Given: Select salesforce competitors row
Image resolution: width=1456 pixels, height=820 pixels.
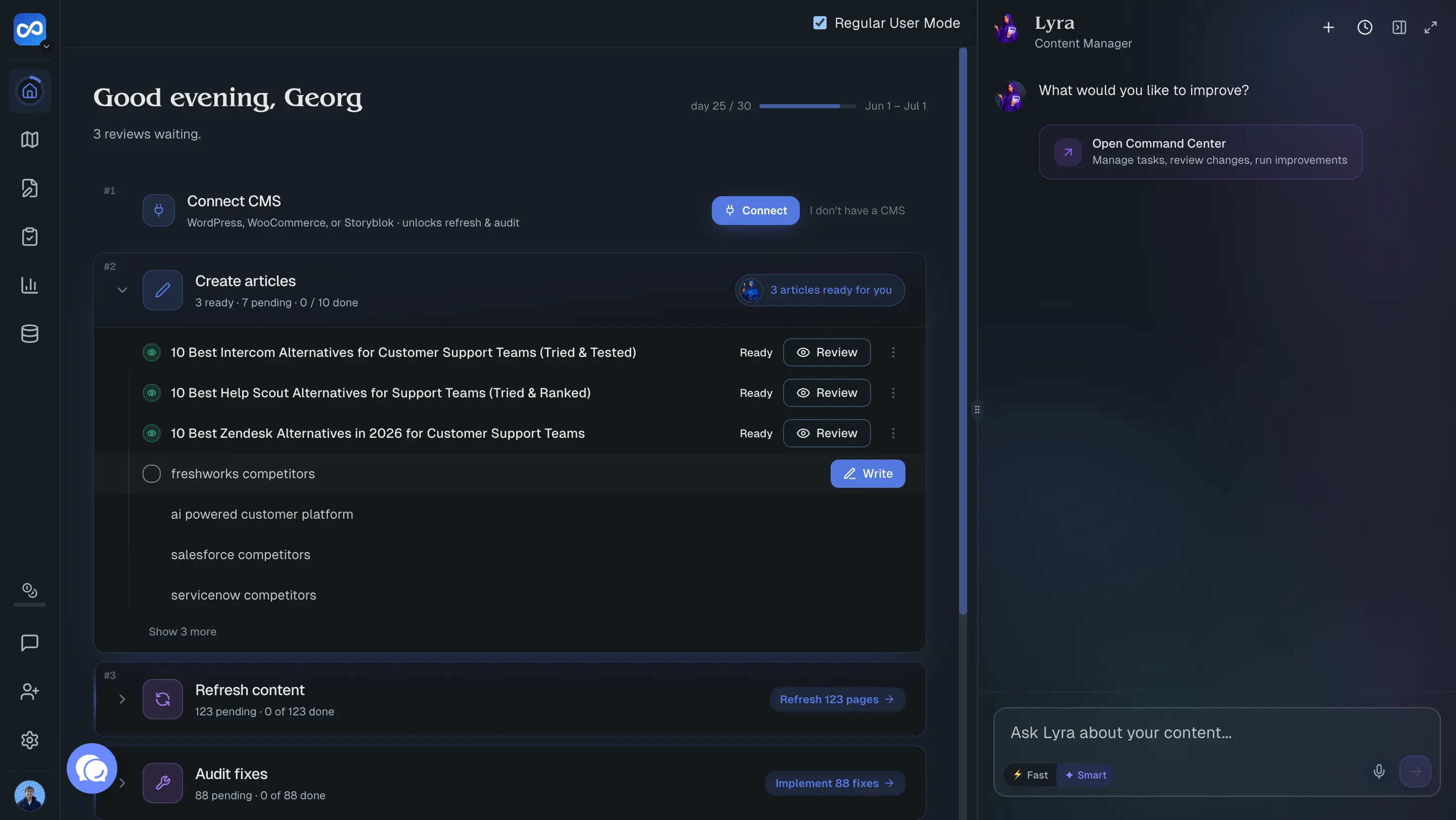Looking at the screenshot, I should click(x=510, y=555).
